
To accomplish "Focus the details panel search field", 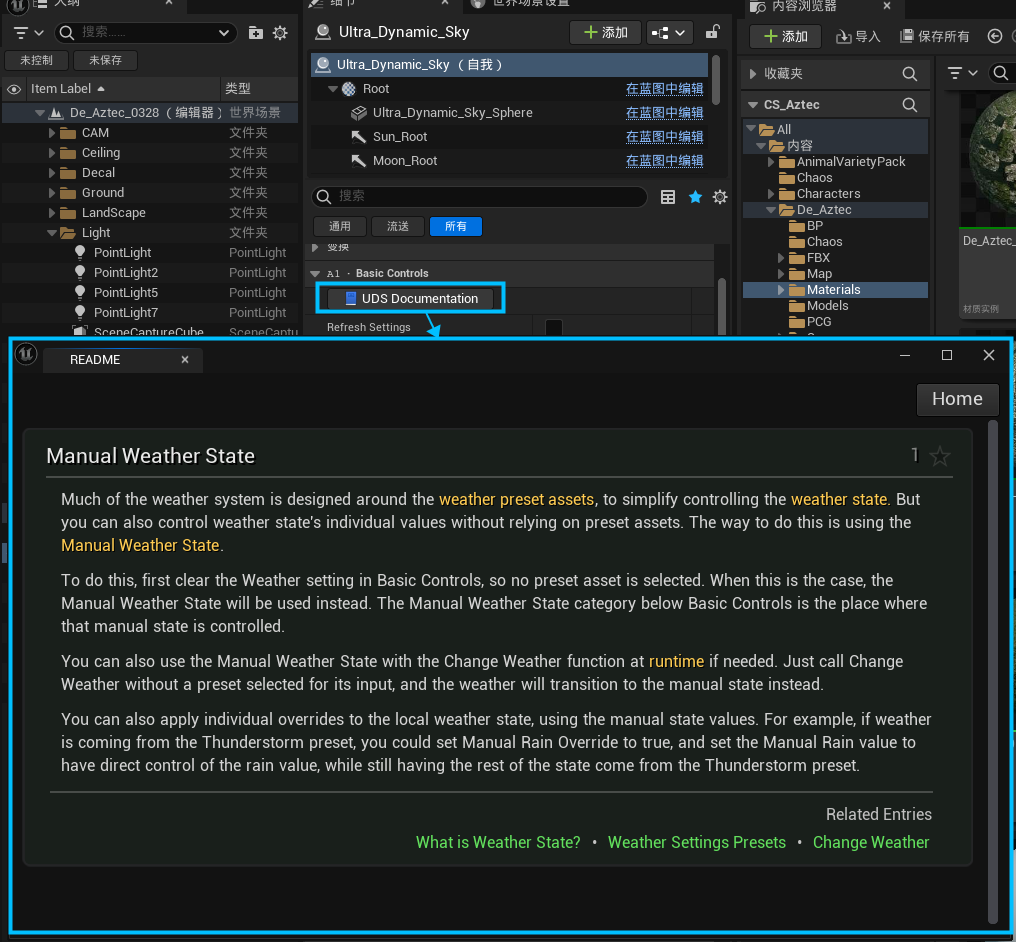I will pos(479,196).
